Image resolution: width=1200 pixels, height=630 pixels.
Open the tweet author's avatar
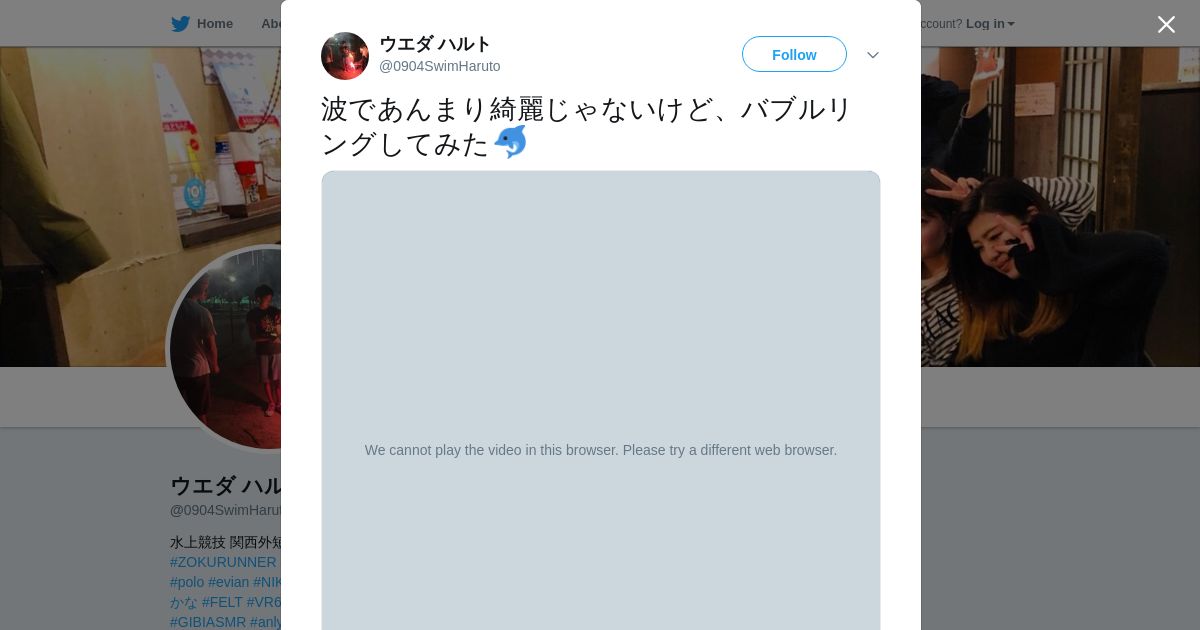point(345,56)
